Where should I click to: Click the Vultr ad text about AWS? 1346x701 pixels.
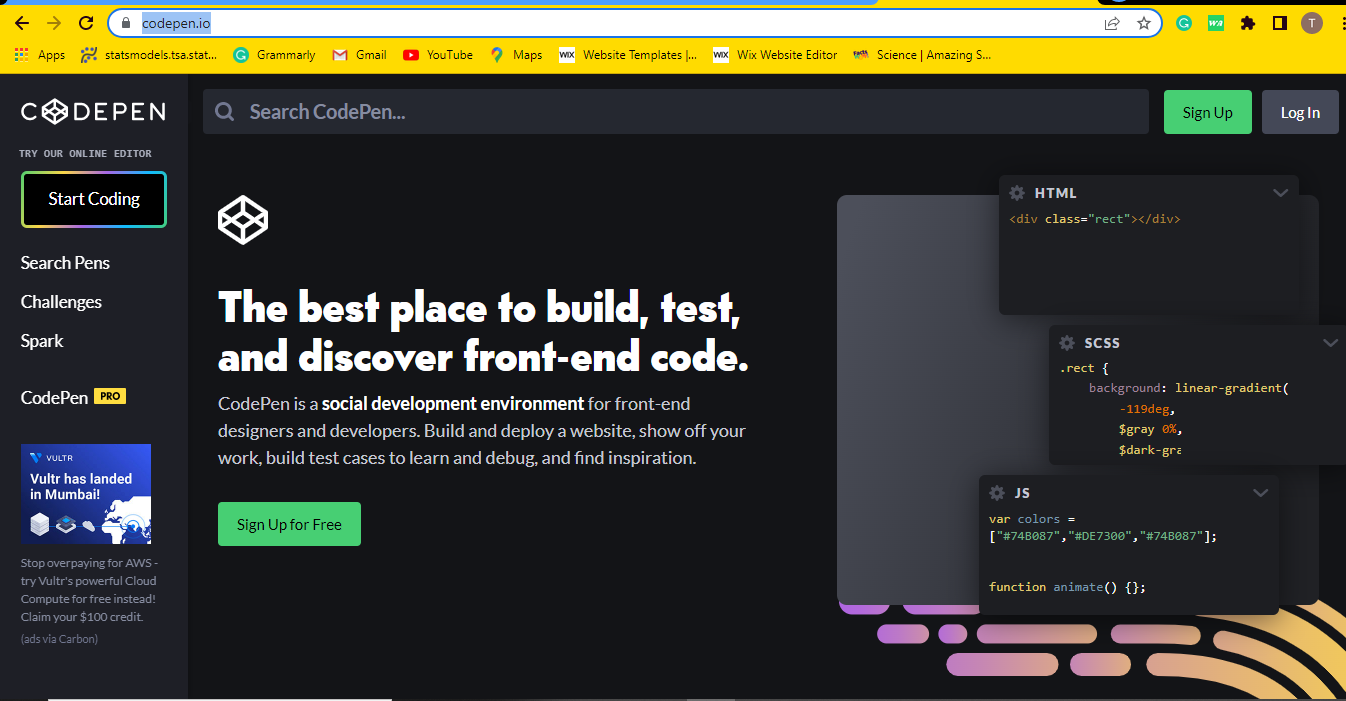point(89,590)
